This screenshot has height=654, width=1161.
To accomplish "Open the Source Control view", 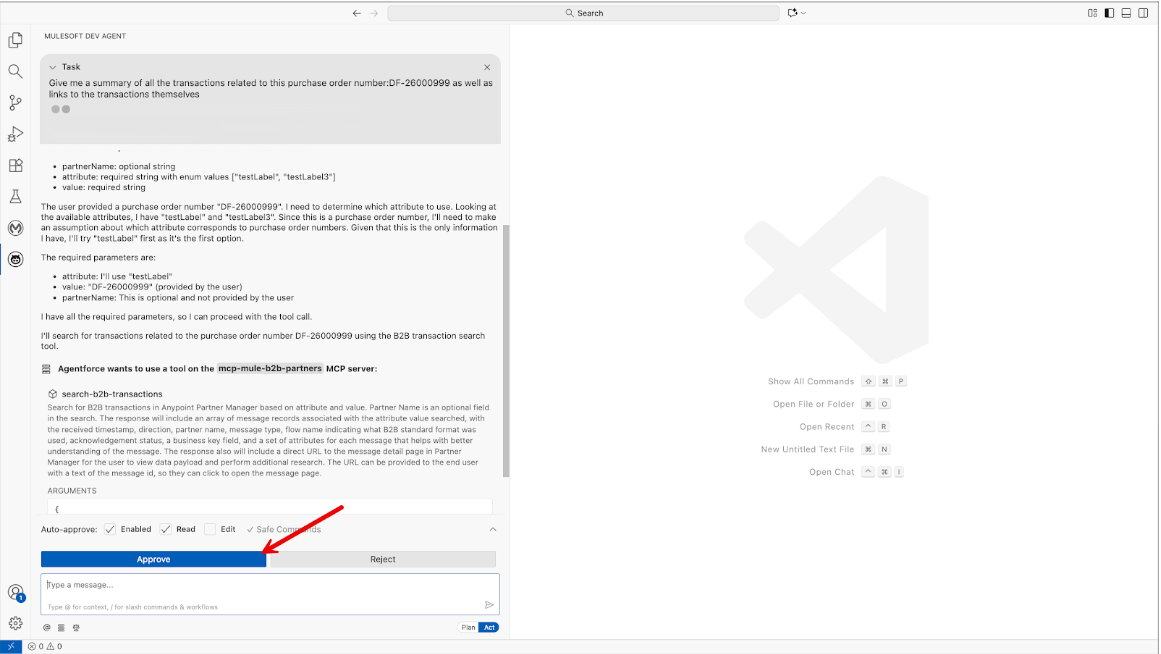I will (15, 102).
